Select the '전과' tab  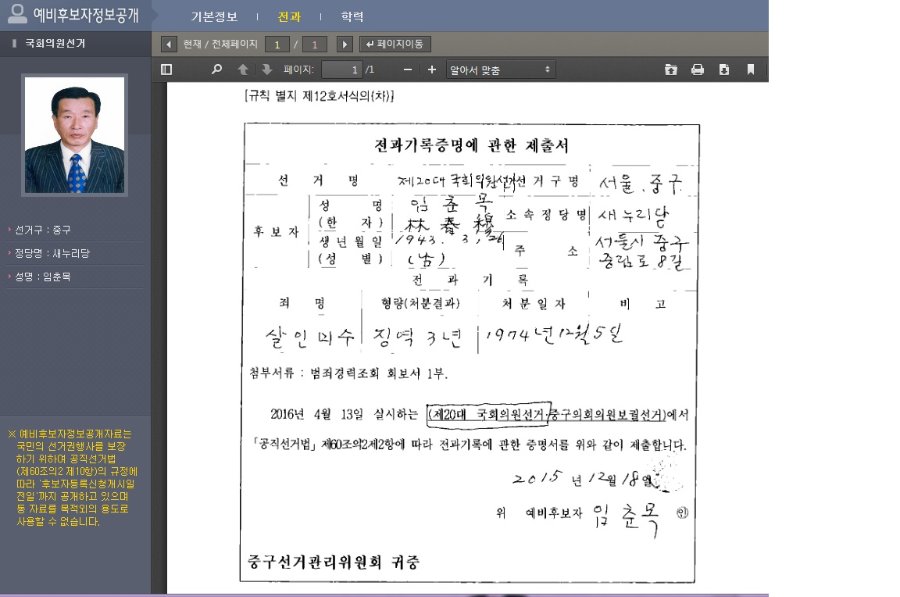pos(289,17)
